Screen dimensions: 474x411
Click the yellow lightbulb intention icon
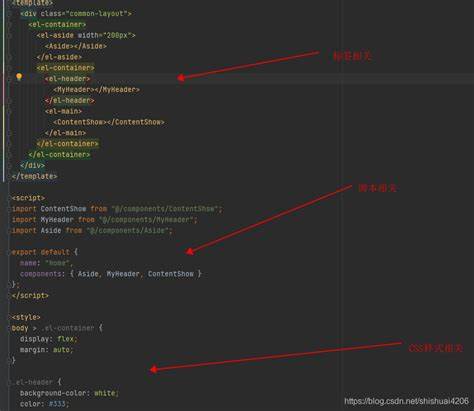click(x=19, y=77)
